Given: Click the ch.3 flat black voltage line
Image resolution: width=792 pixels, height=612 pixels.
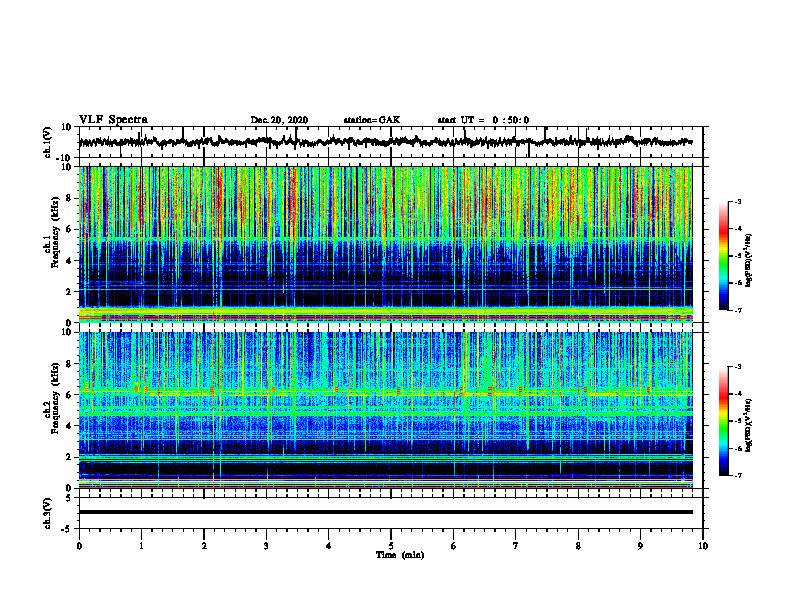Looking at the screenshot, I should 385,512.
